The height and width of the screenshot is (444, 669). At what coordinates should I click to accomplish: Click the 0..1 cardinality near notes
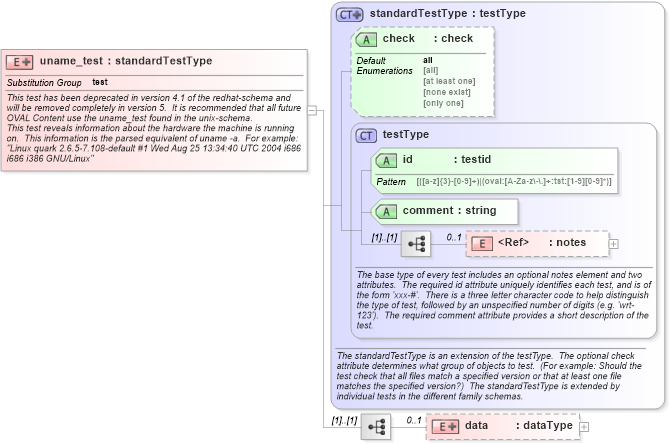click(454, 237)
